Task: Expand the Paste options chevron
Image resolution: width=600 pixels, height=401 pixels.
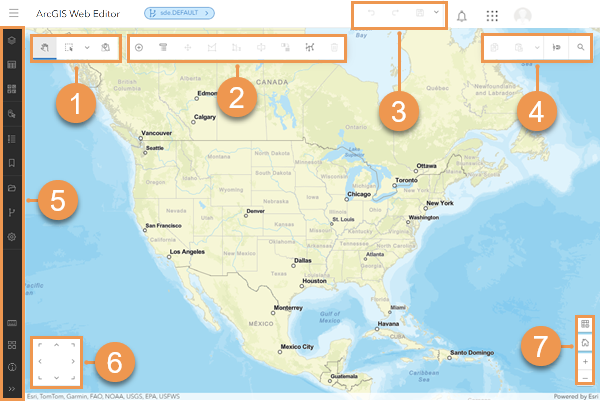Action: (537, 47)
